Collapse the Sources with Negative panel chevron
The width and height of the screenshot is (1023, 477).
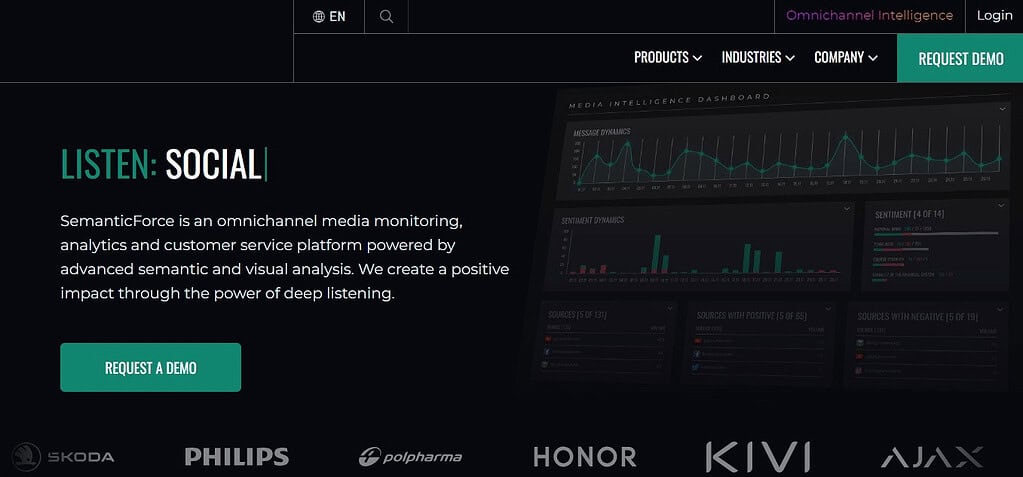1001,308
